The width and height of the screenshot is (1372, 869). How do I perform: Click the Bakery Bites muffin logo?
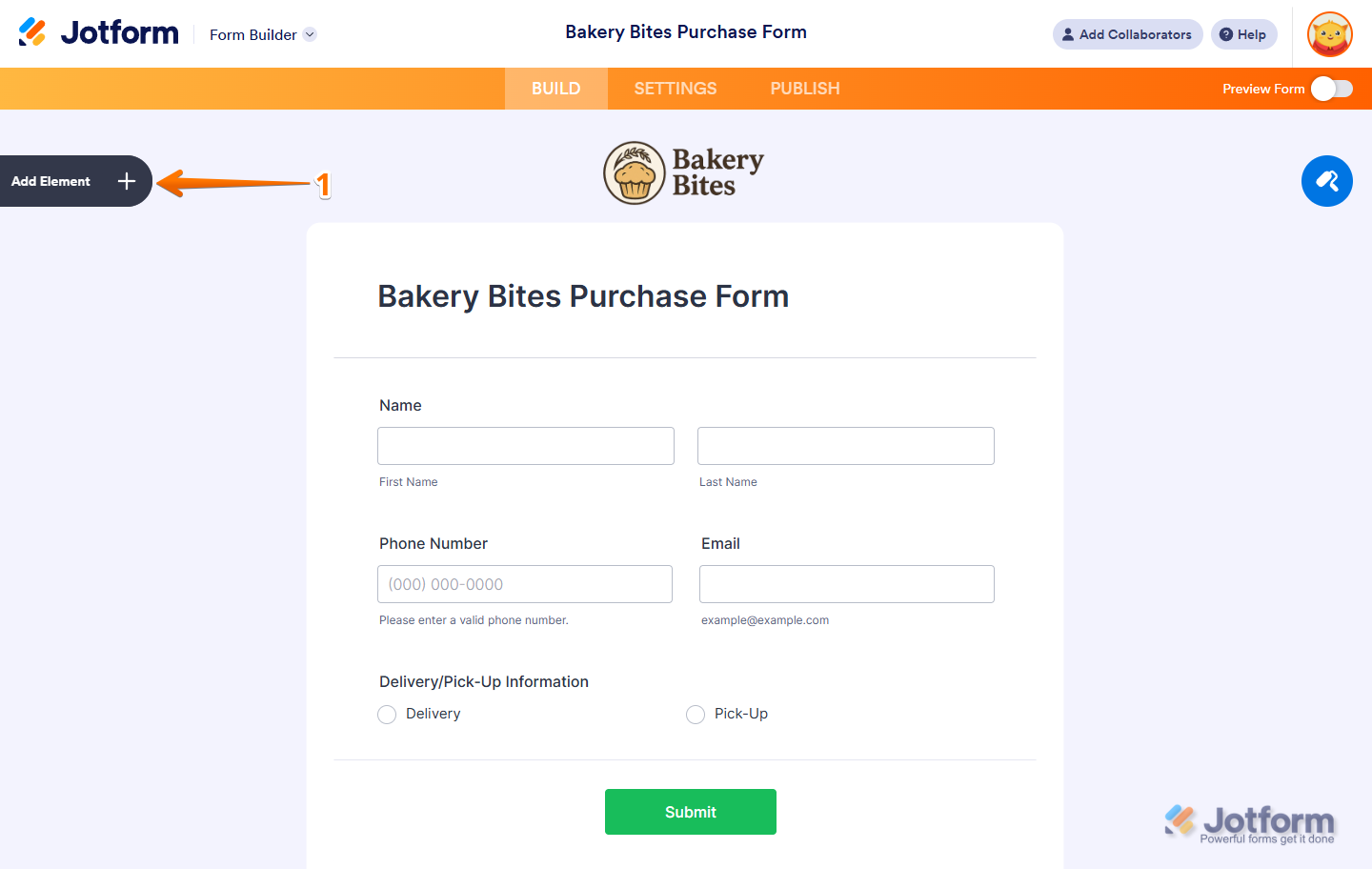(636, 172)
